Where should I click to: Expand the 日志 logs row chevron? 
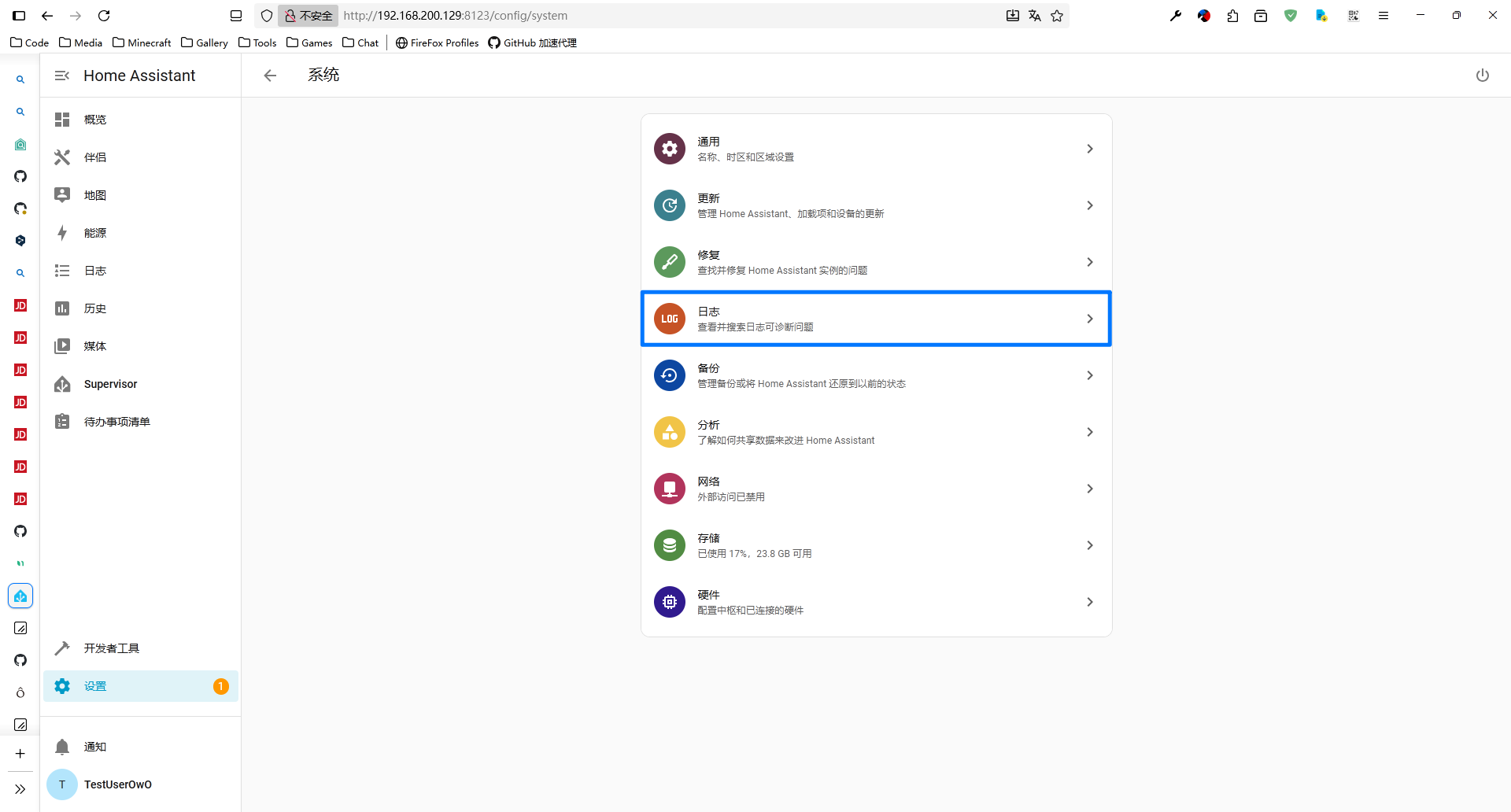pyautogui.click(x=1089, y=319)
